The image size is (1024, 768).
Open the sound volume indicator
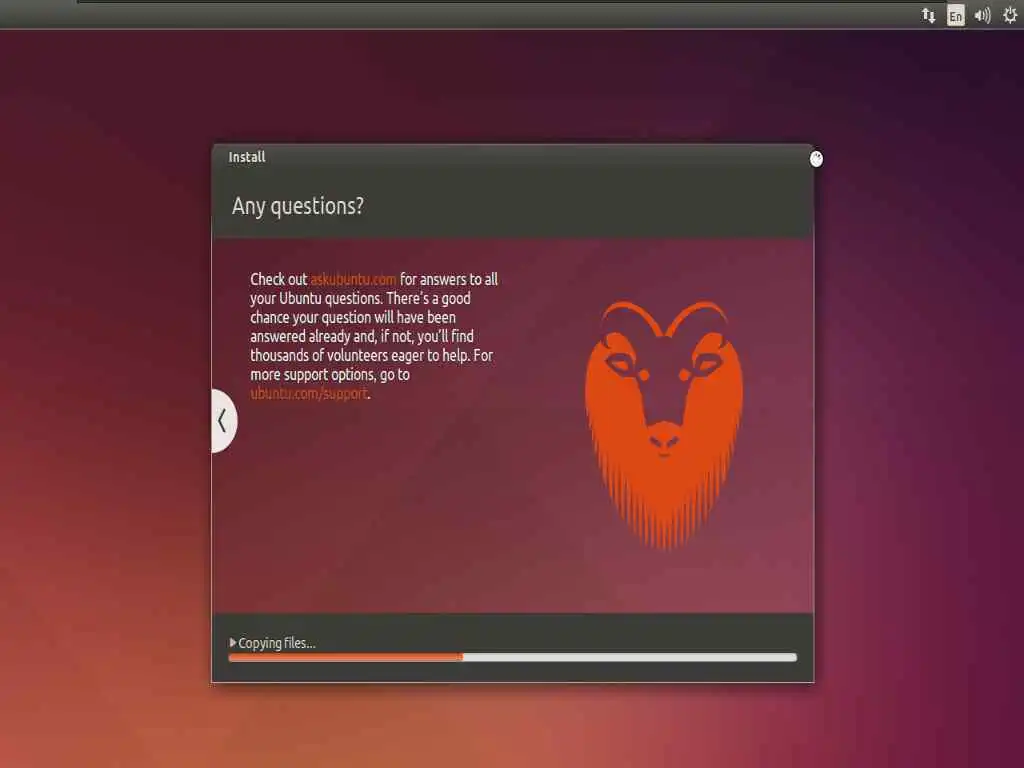[x=982, y=15]
